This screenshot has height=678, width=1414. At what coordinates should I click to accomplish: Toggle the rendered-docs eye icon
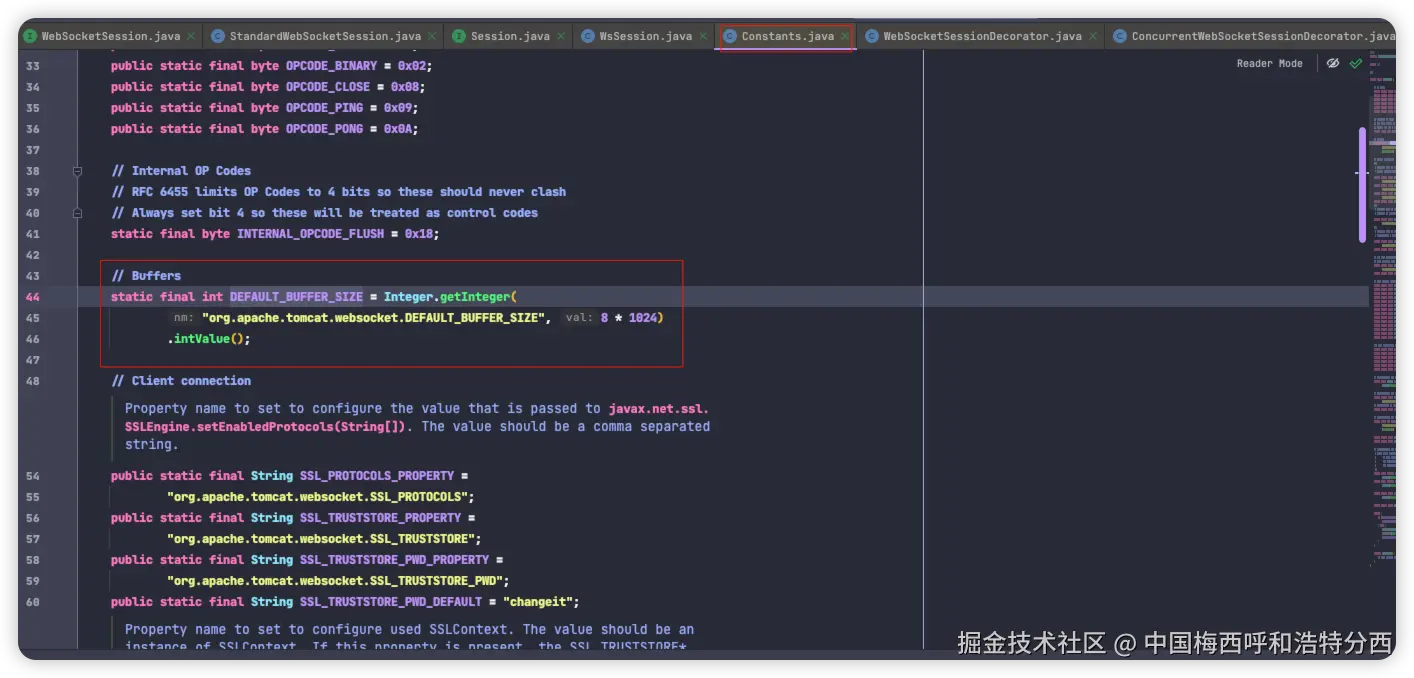pos(1333,63)
